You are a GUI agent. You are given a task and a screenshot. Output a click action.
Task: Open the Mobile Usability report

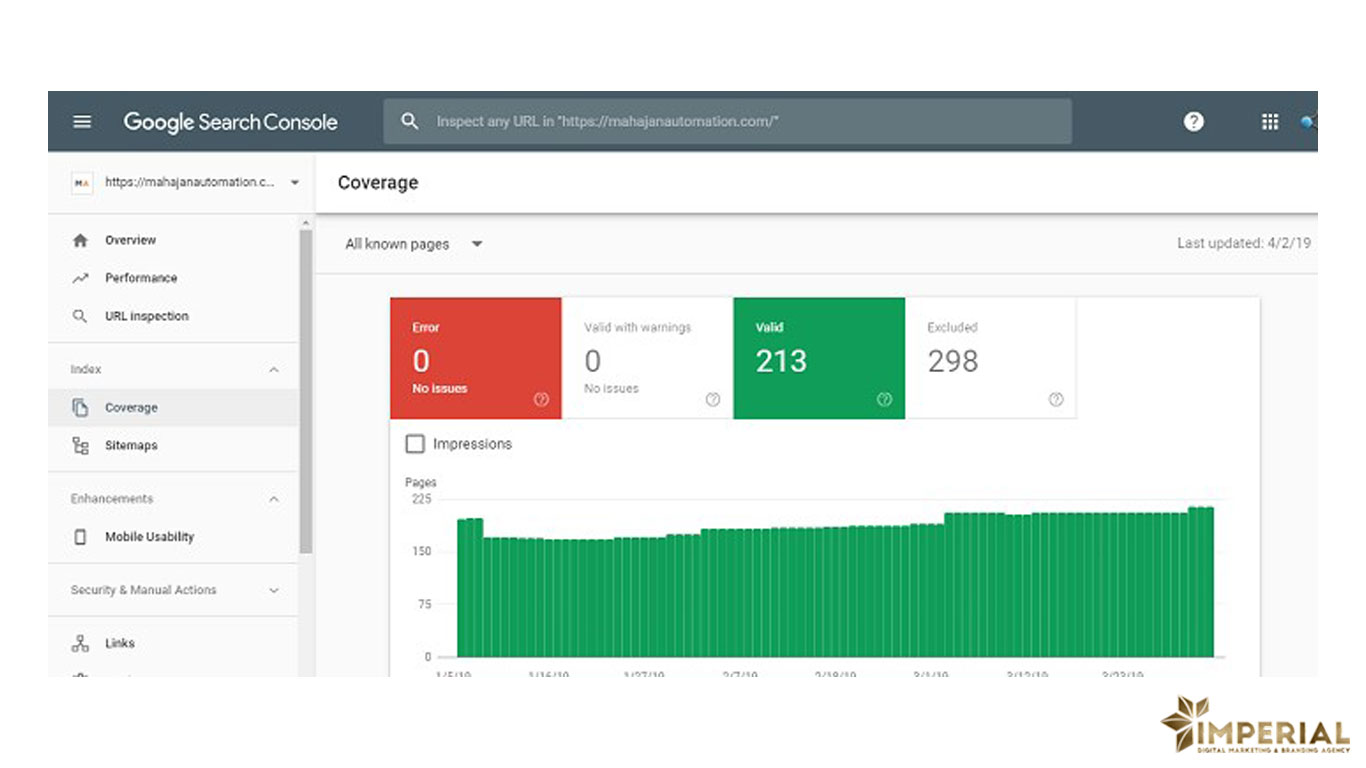pos(149,537)
